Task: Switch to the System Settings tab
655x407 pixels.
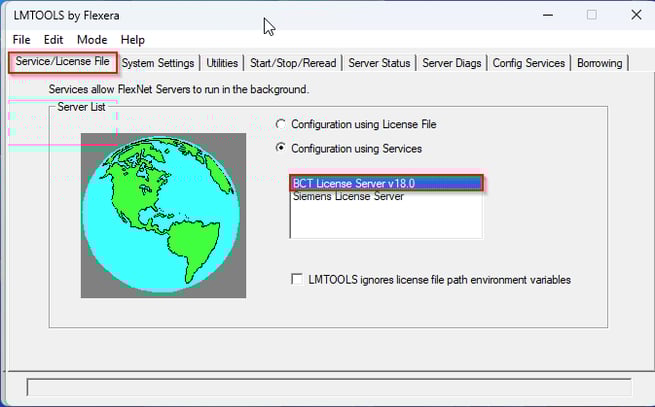Action: [158, 63]
